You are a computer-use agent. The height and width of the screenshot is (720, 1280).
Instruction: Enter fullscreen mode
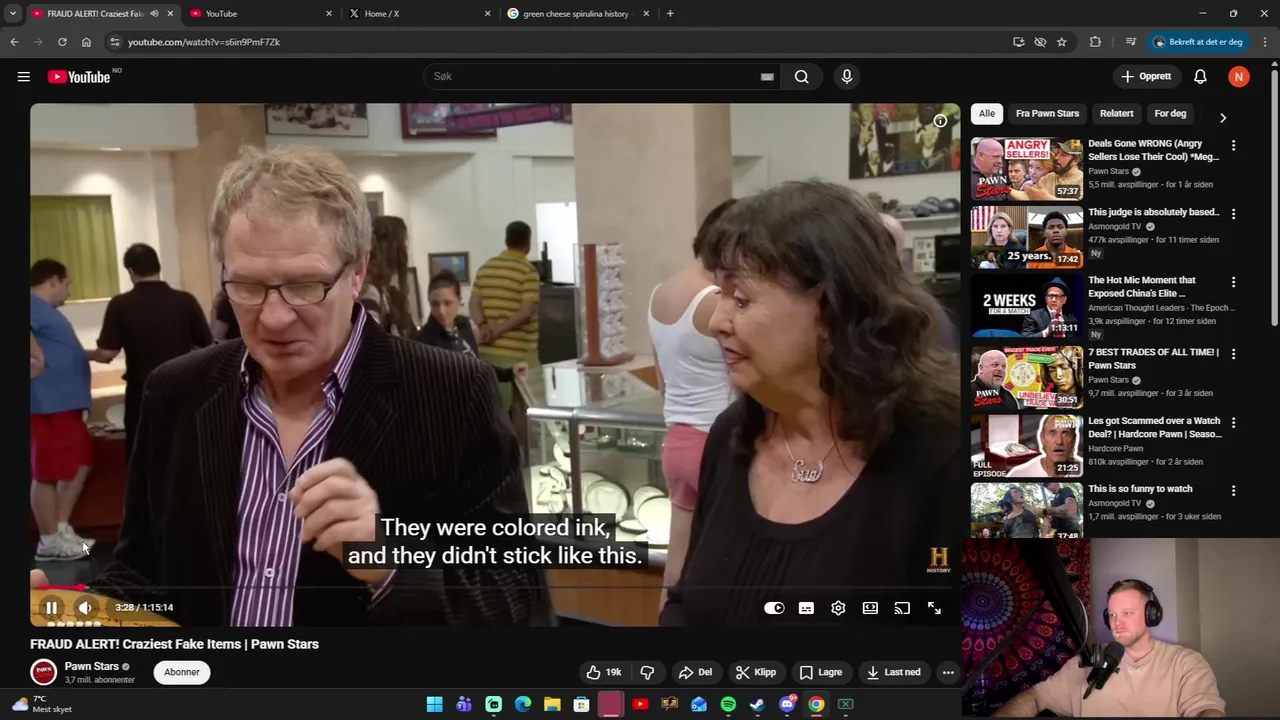pos(934,608)
